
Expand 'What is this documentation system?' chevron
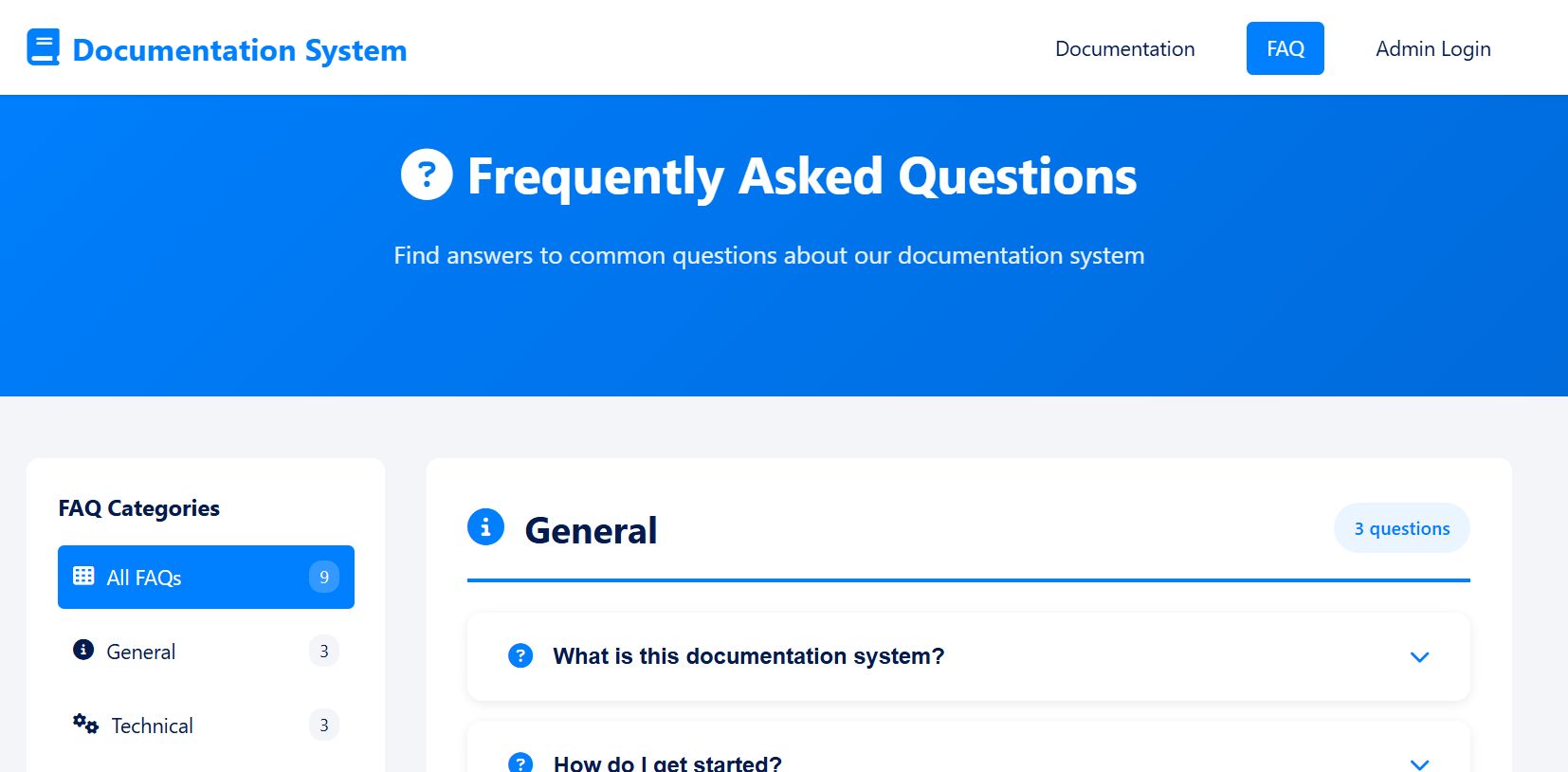1419,656
